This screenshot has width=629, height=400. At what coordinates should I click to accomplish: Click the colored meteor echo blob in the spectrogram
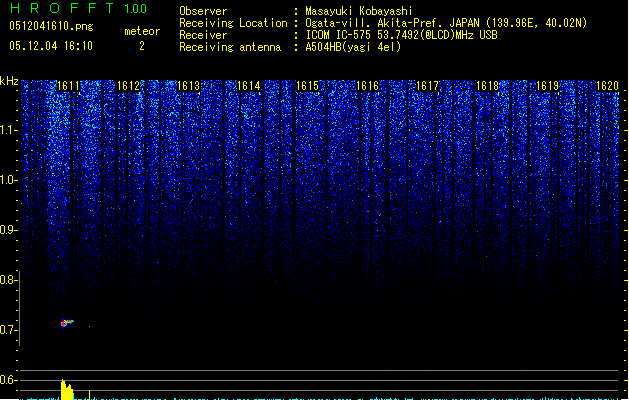coord(67,323)
